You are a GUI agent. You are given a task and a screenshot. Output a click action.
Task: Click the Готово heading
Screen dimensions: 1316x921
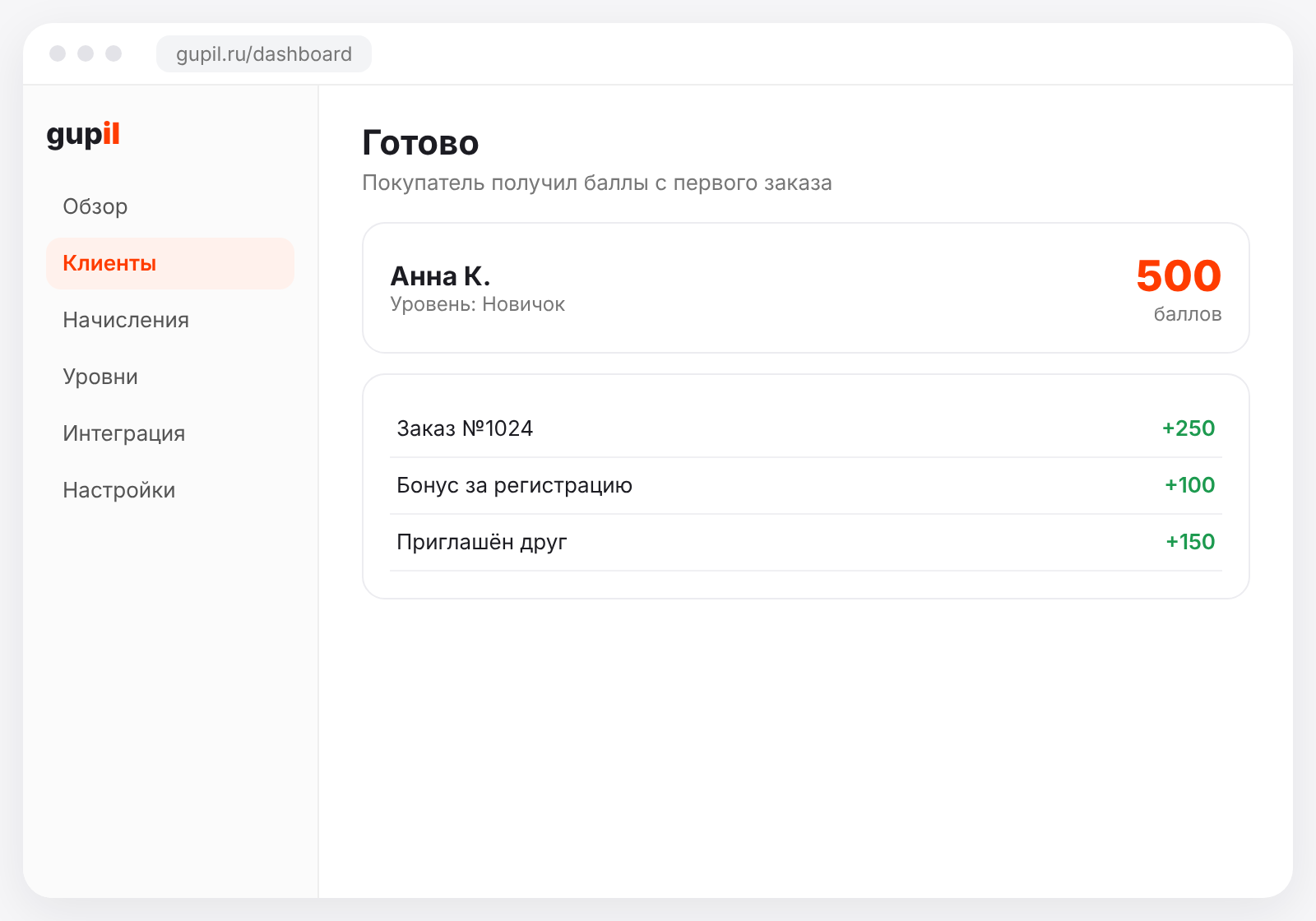tap(420, 143)
